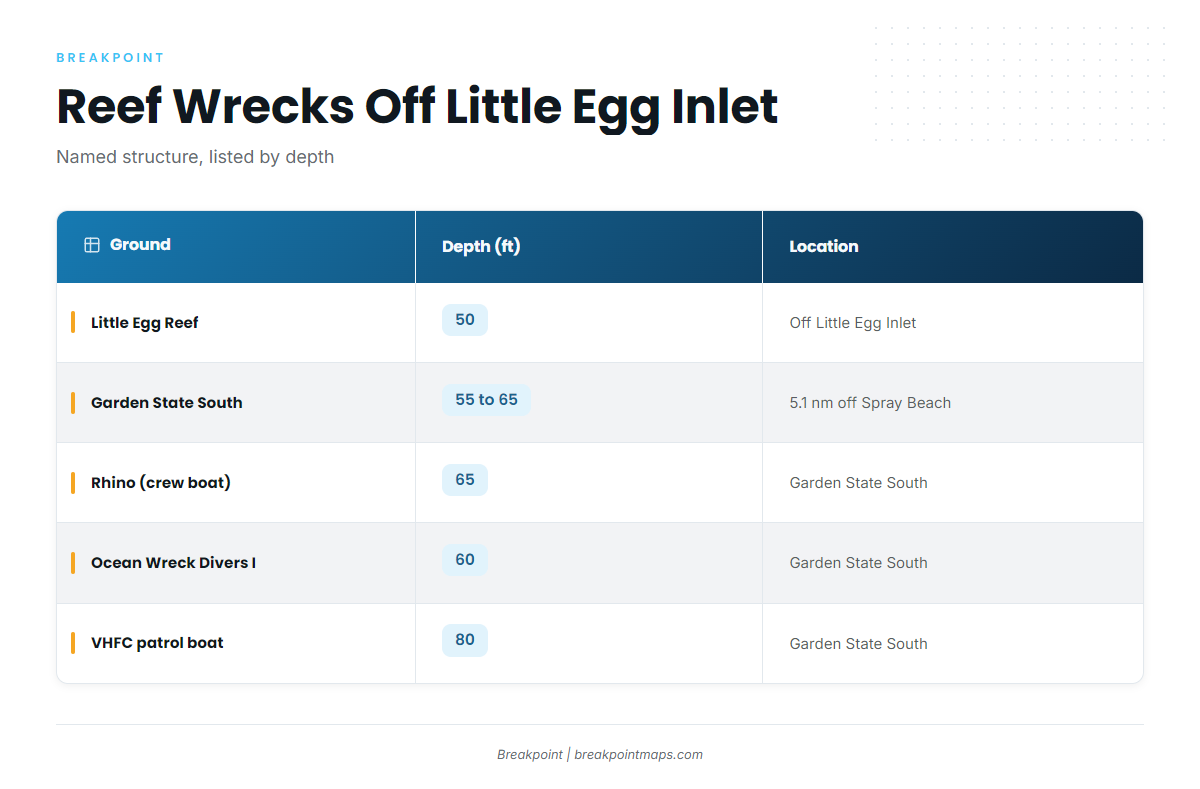The height and width of the screenshot is (789, 1200).
Task: Select the 80 depth badge
Action: coord(465,640)
